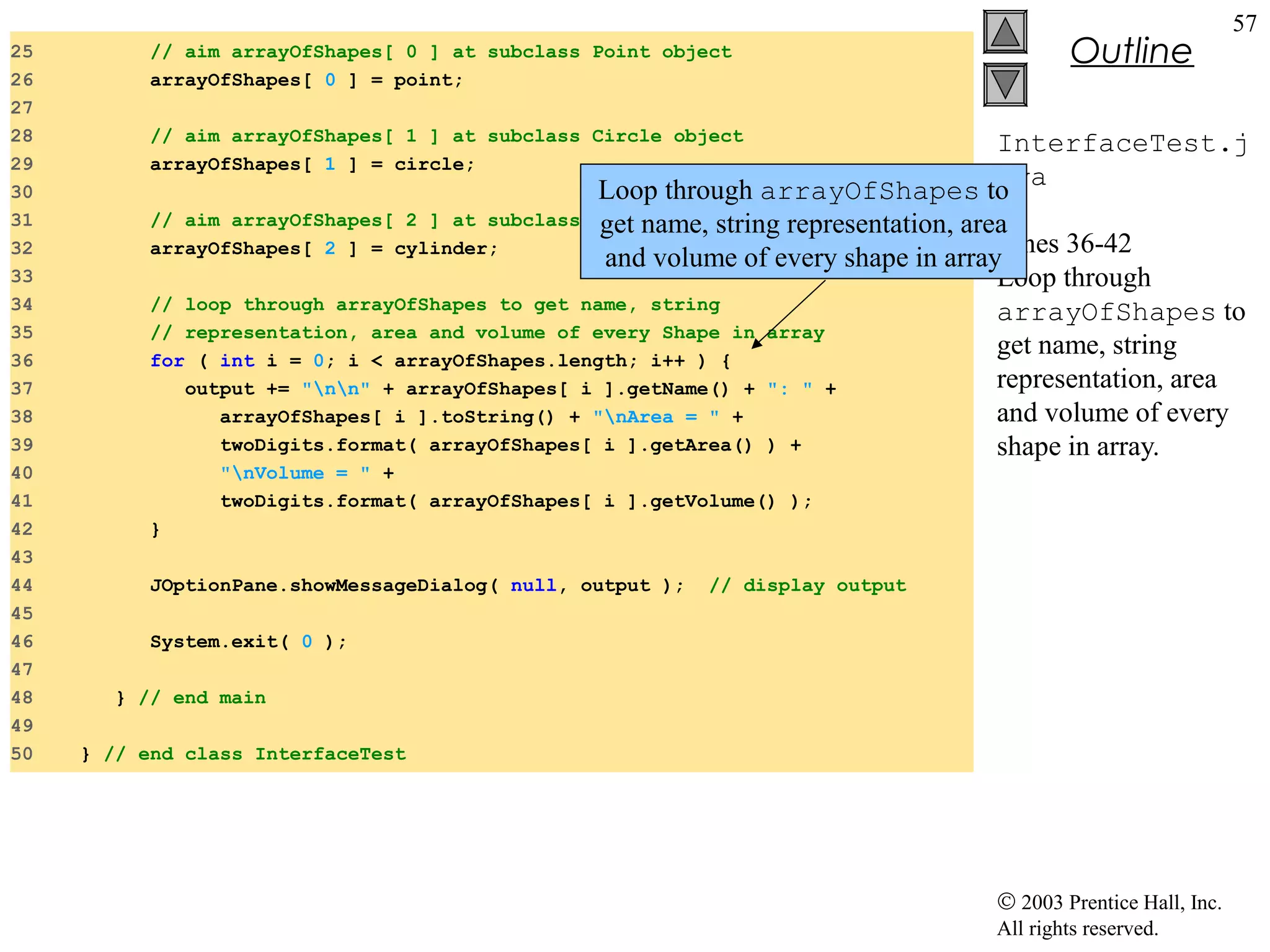Click the '// display output' comment
This screenshot has width=1270, height=952.
click(x=807, y=585)
